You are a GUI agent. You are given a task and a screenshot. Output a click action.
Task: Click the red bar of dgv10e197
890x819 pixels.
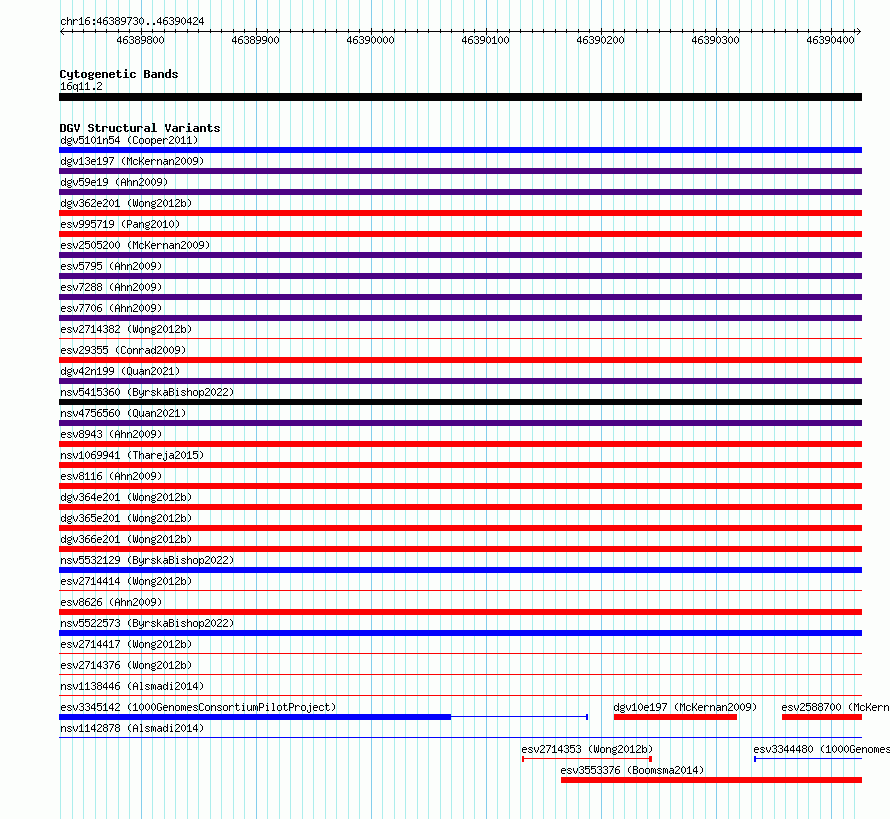click(675, 717)
